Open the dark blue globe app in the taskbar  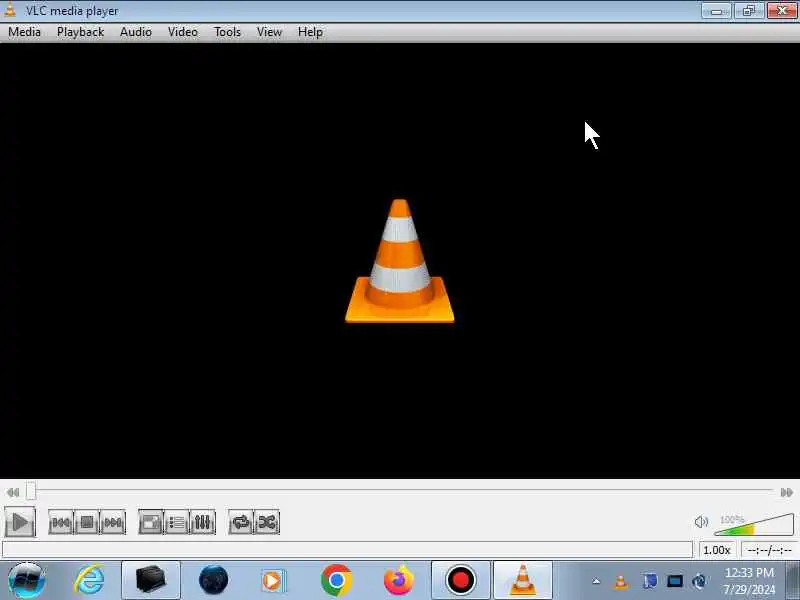tap(213, 580)
